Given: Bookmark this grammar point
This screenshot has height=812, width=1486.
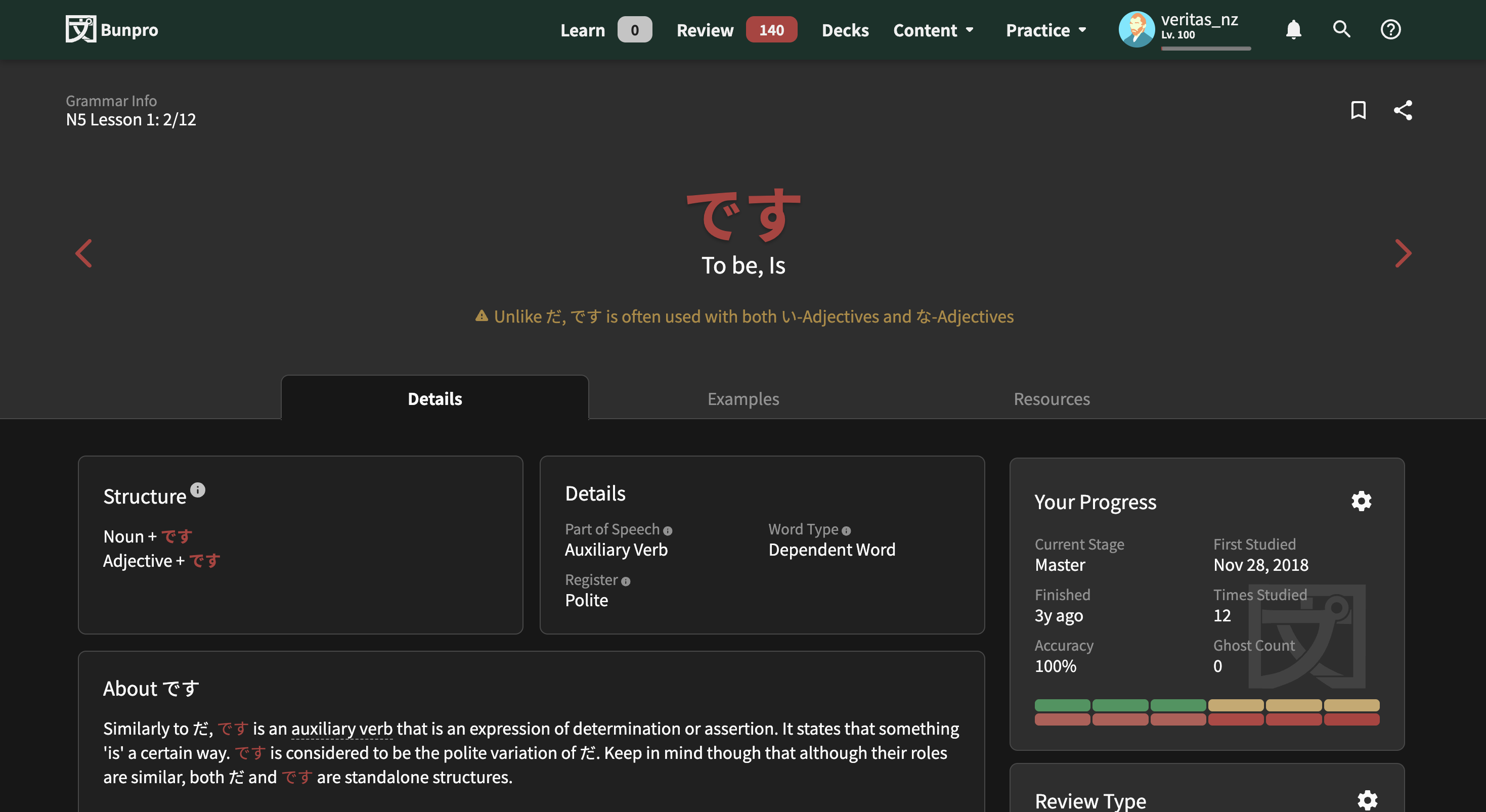Looking at the screenshot, I should point(1358,110).
